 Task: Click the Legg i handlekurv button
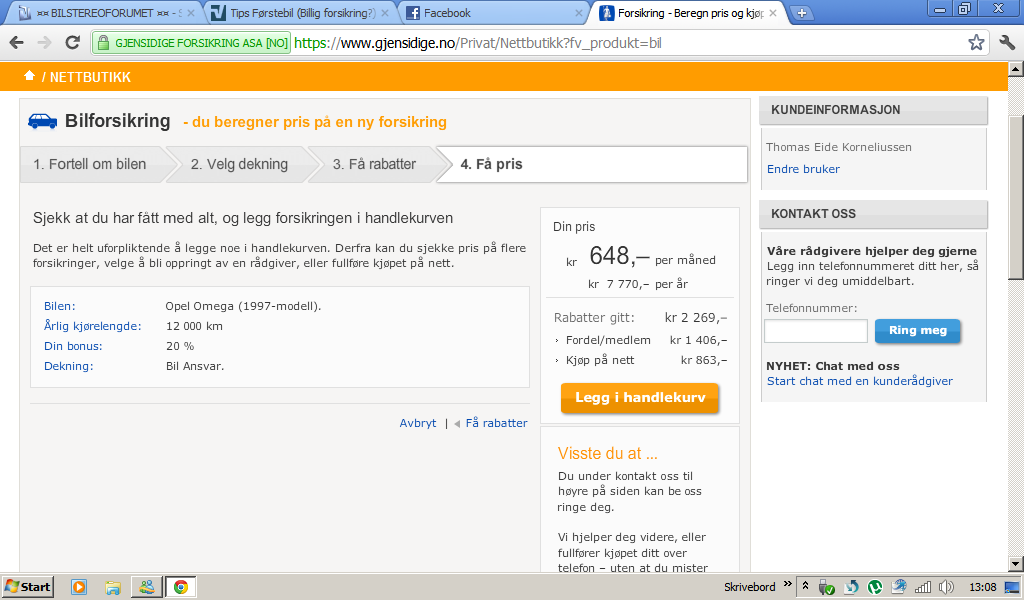click(639, 398)
